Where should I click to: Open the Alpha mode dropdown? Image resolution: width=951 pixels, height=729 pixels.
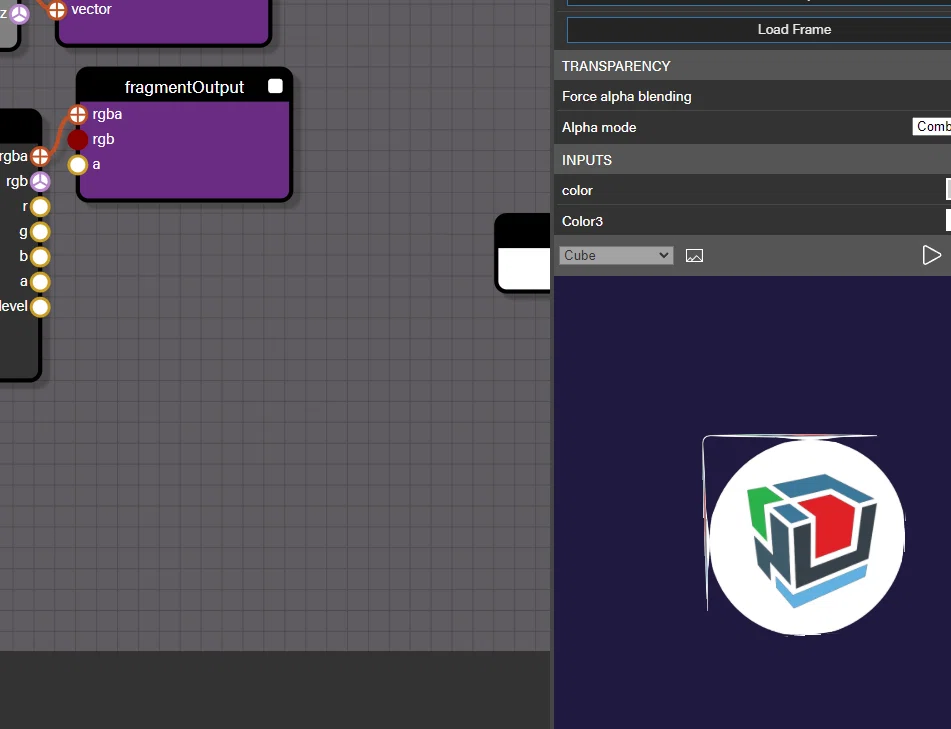coord(932,127)
